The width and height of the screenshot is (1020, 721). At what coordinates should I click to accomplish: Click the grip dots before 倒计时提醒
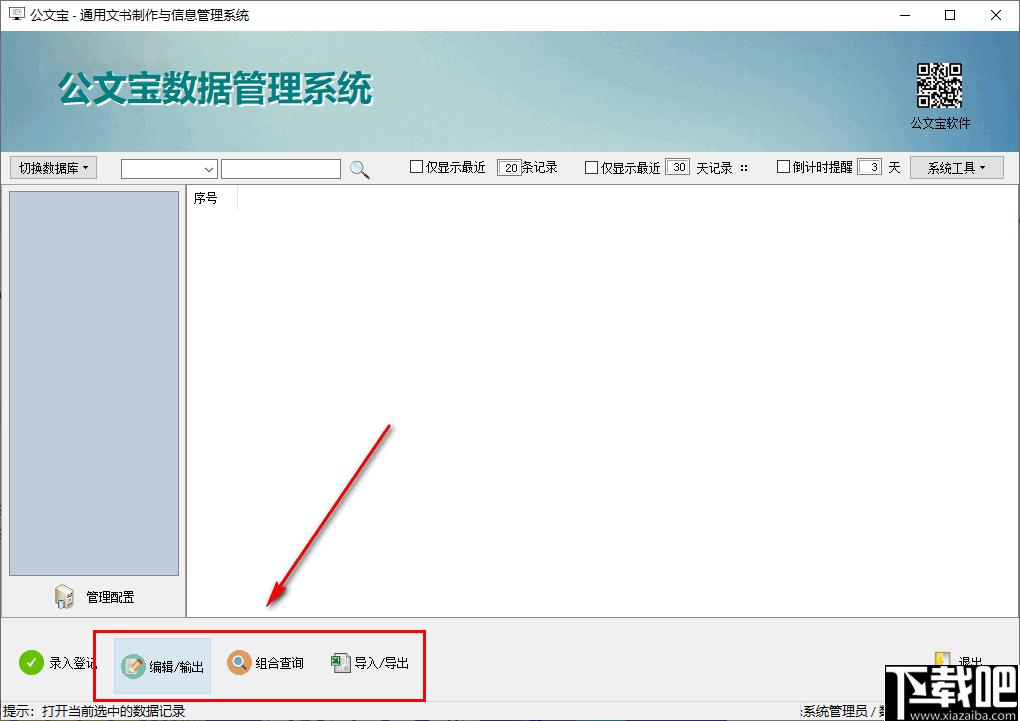744,168
